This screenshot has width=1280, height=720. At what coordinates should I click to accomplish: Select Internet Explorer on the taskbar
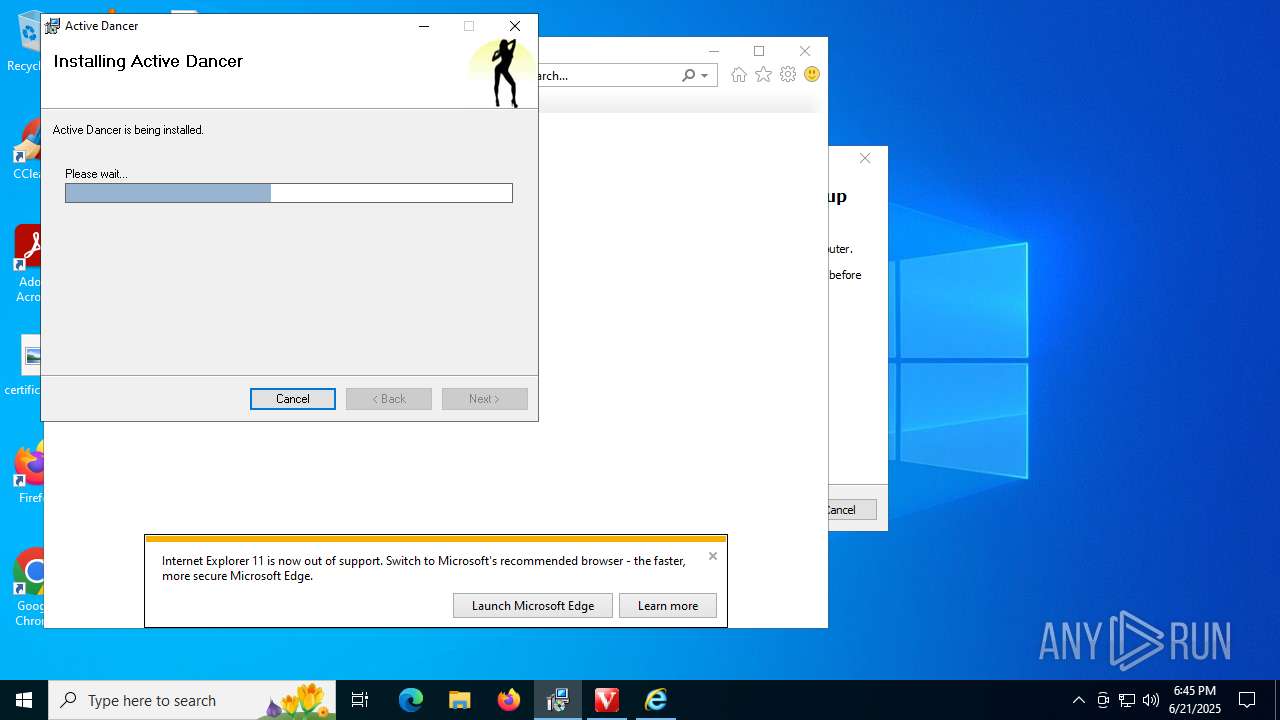(x=655, y=700)
